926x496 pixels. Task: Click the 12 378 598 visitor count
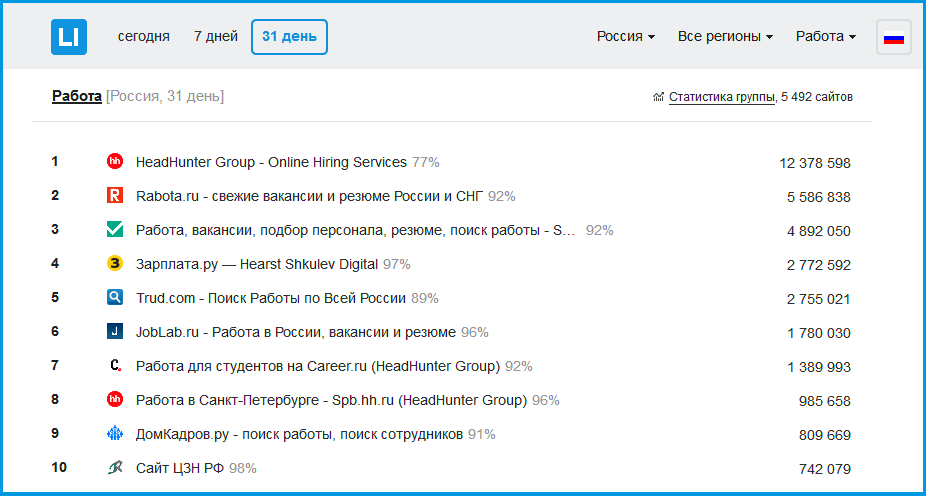[815, 164]
